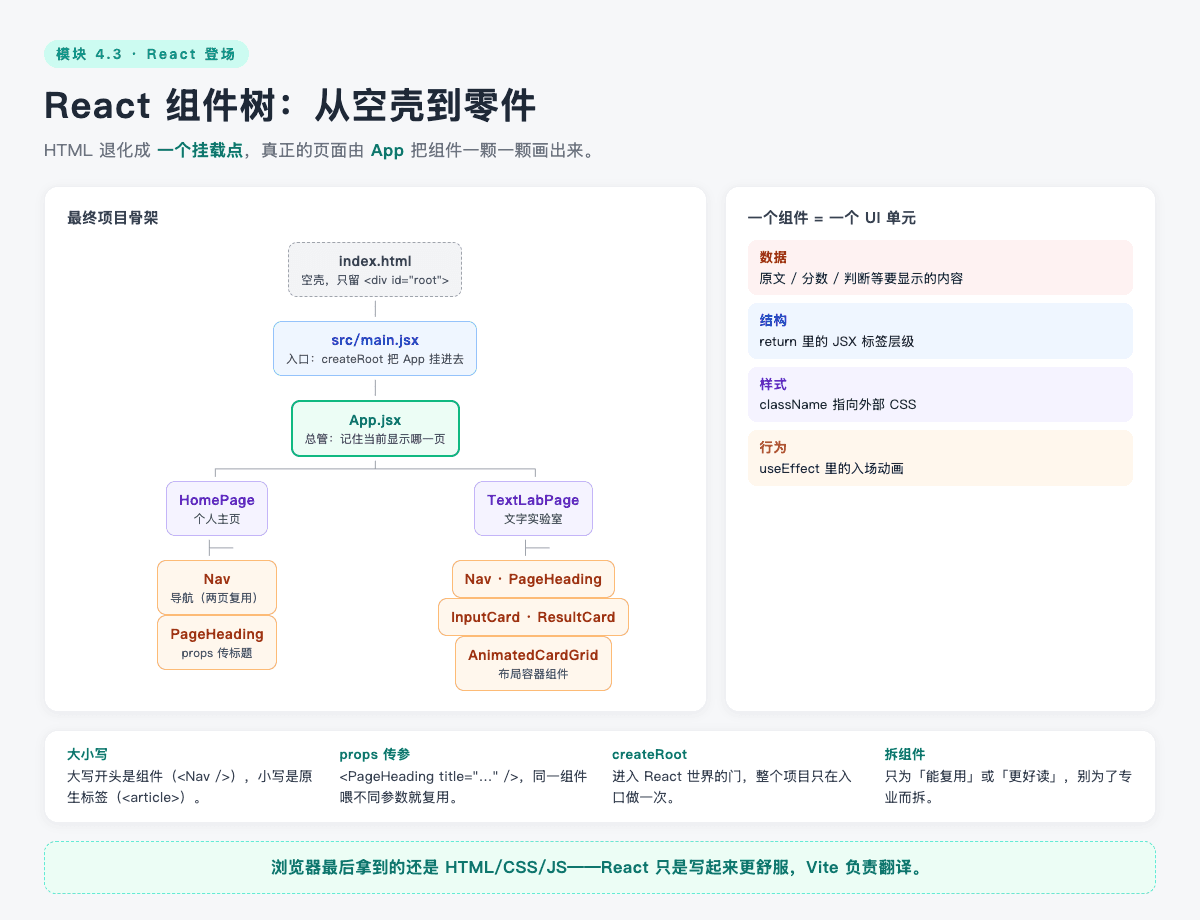The width and height of the screenshot is (1200, 920).
Task: Select the AnimatedCardGrid node
Action: coord(533,663)
